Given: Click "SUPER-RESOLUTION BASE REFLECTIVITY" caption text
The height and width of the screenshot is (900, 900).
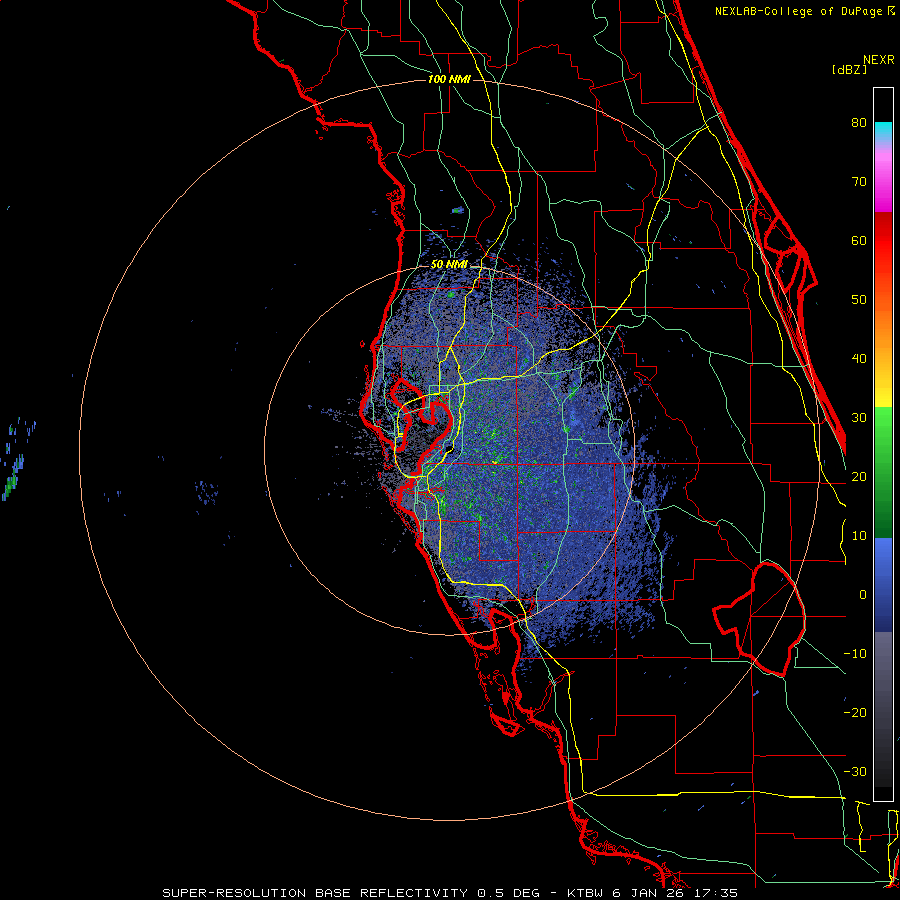Looking at the screenshot, I should 315,893.
